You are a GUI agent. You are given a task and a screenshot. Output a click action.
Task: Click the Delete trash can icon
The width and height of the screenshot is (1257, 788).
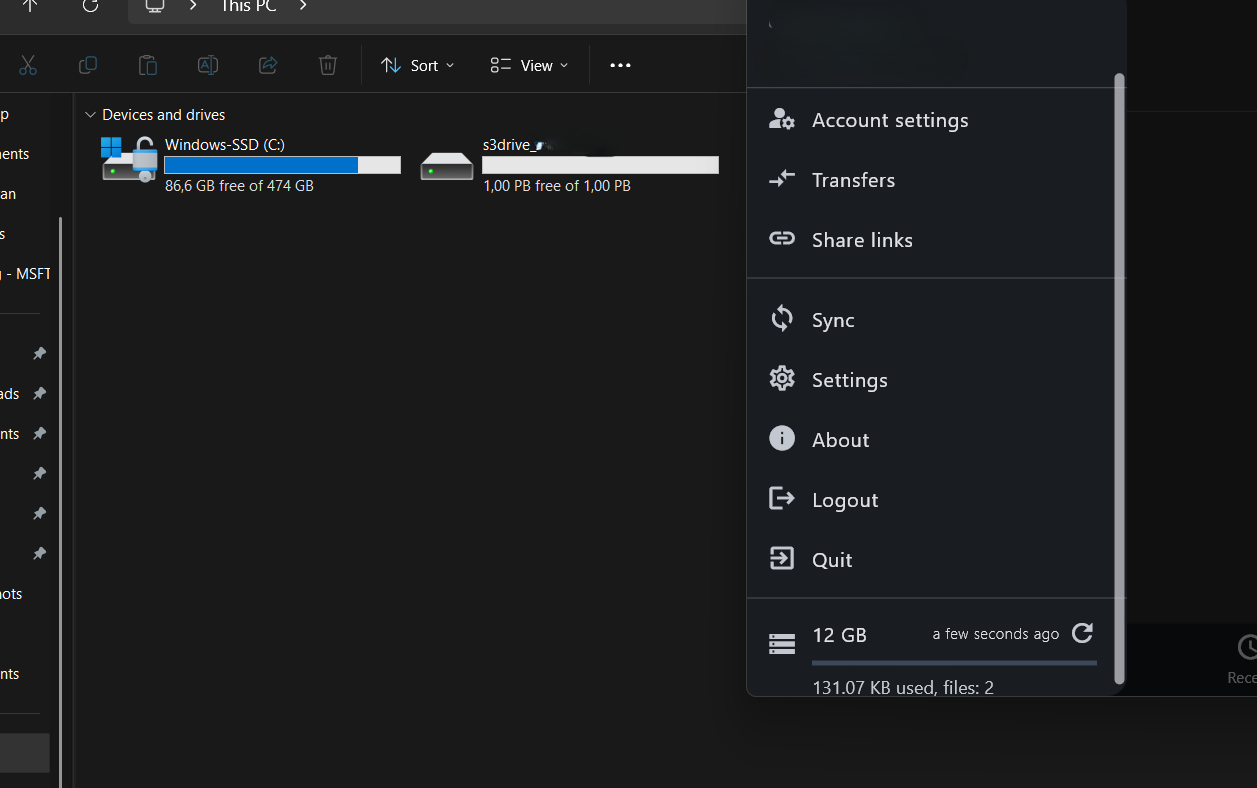click(328, 65)
